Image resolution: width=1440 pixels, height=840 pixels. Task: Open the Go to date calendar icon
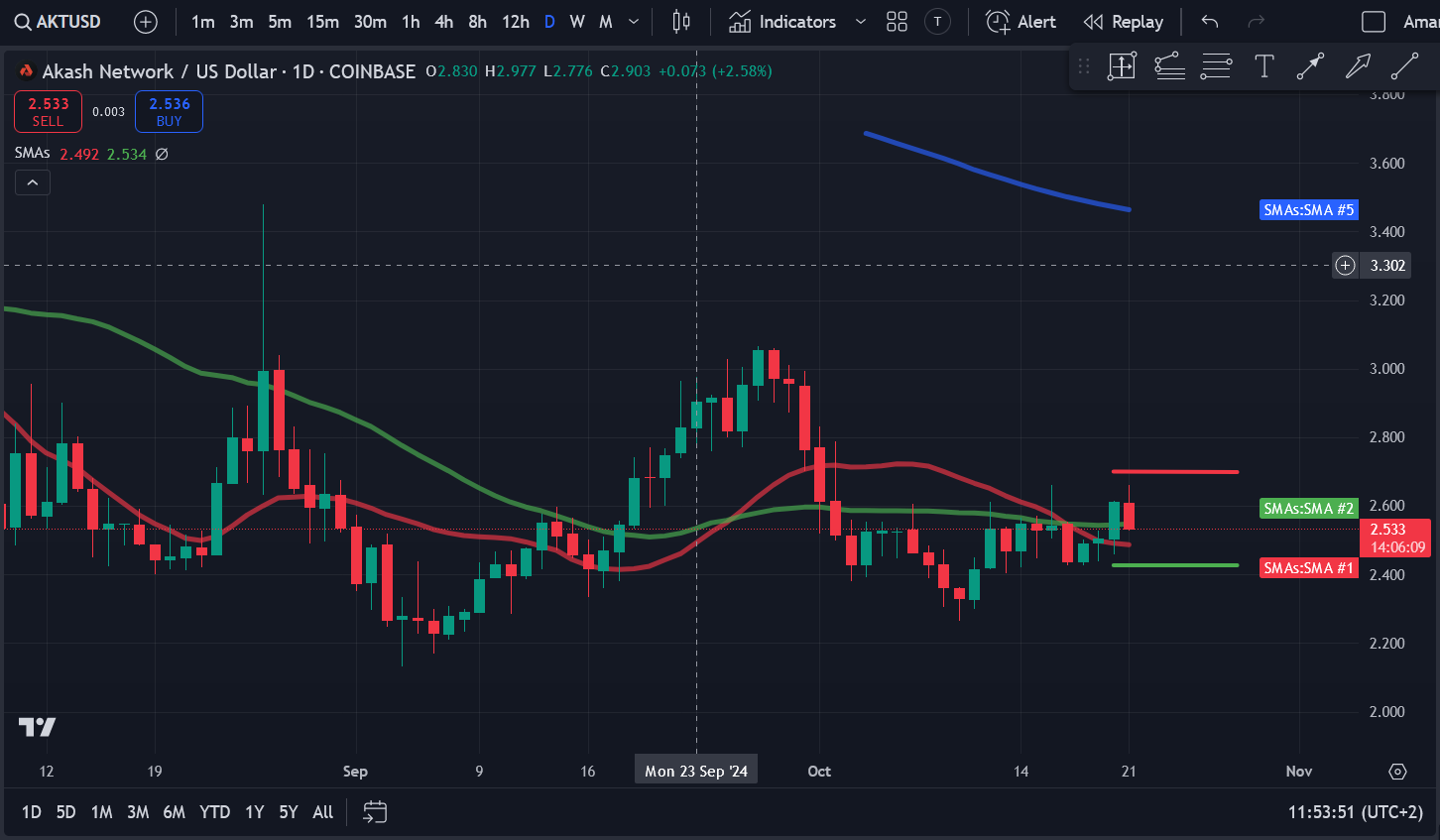[x=375, y=812]
